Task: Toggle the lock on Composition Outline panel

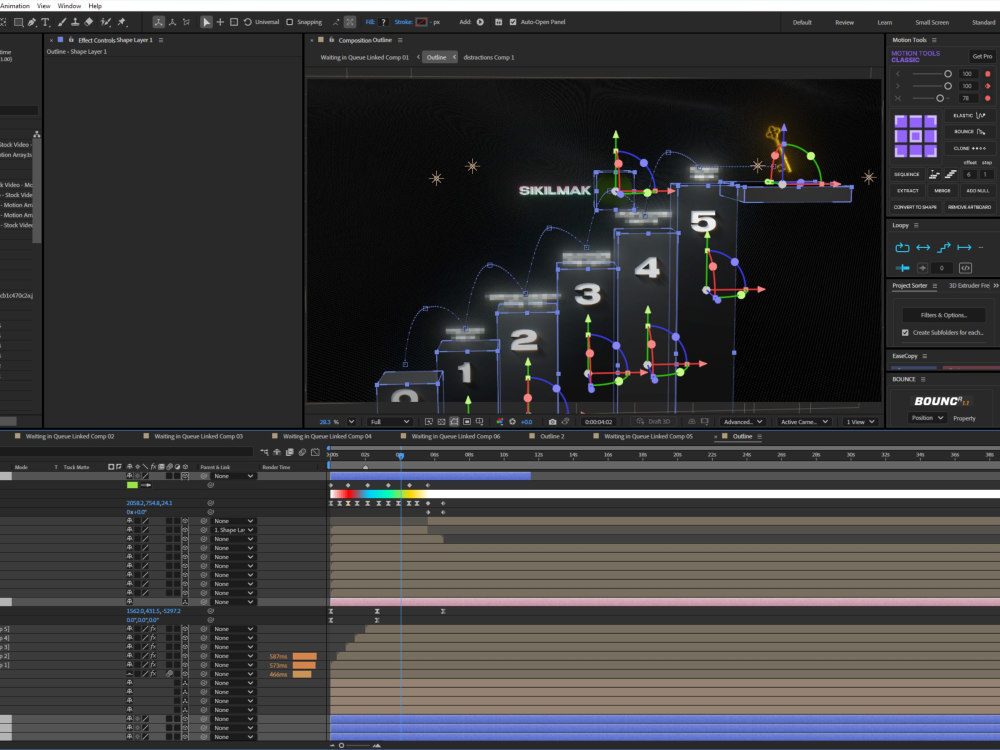Action: point(331,40)
